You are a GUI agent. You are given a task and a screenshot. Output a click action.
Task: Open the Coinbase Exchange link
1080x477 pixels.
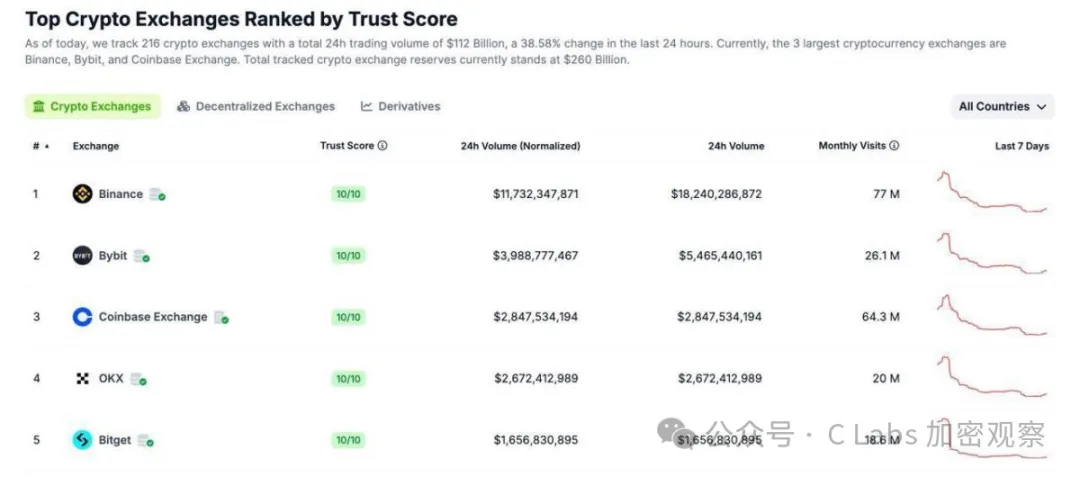coord(153,317)
